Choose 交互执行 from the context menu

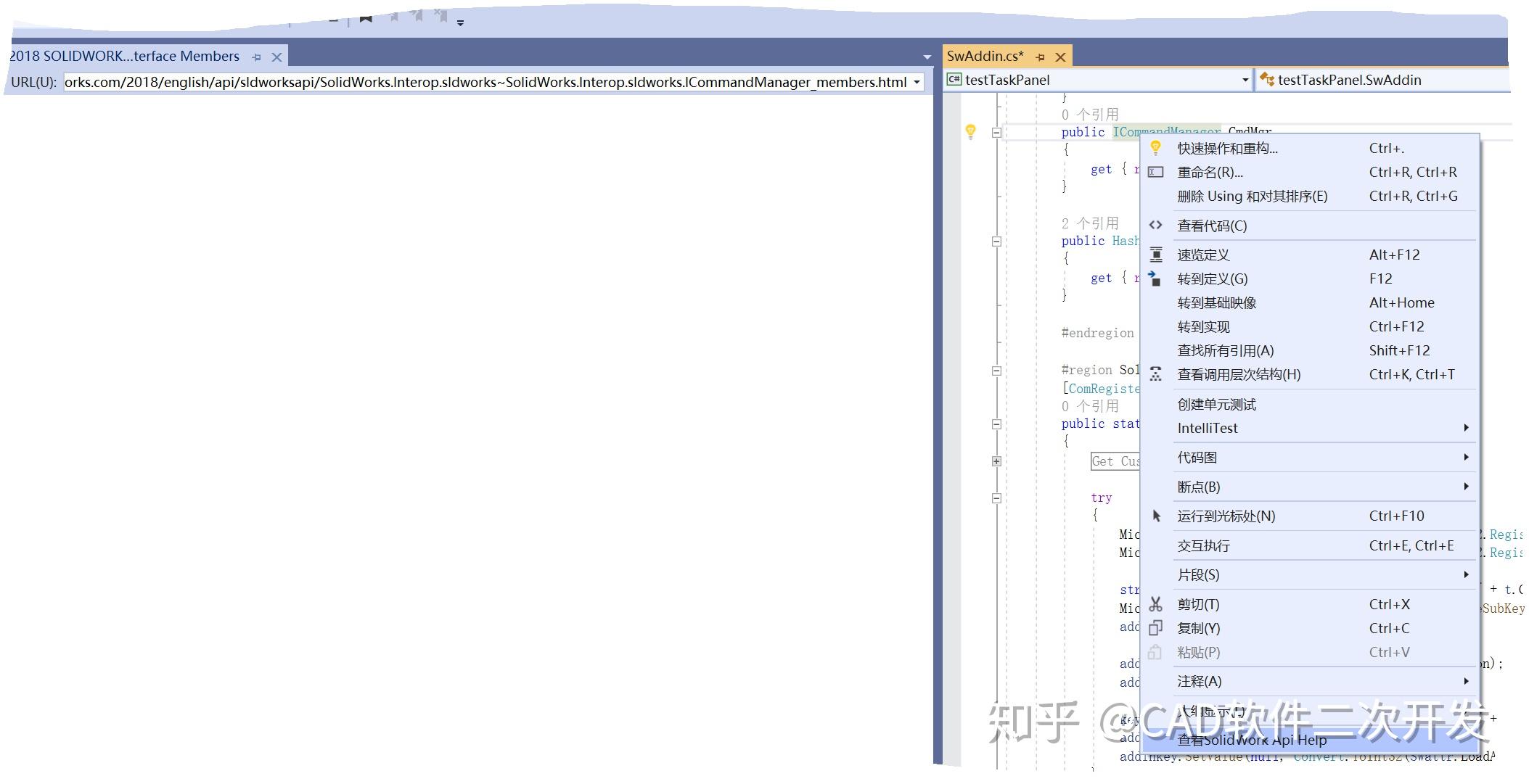point(1311,545)
